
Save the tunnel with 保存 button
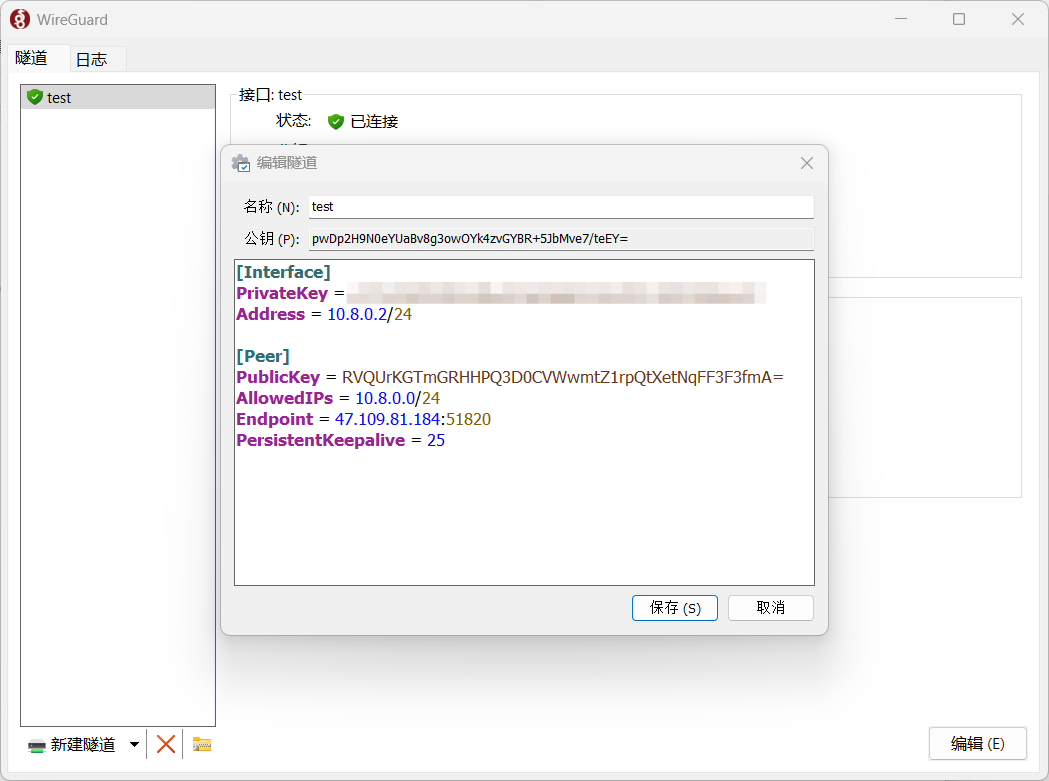click(675, 608)
